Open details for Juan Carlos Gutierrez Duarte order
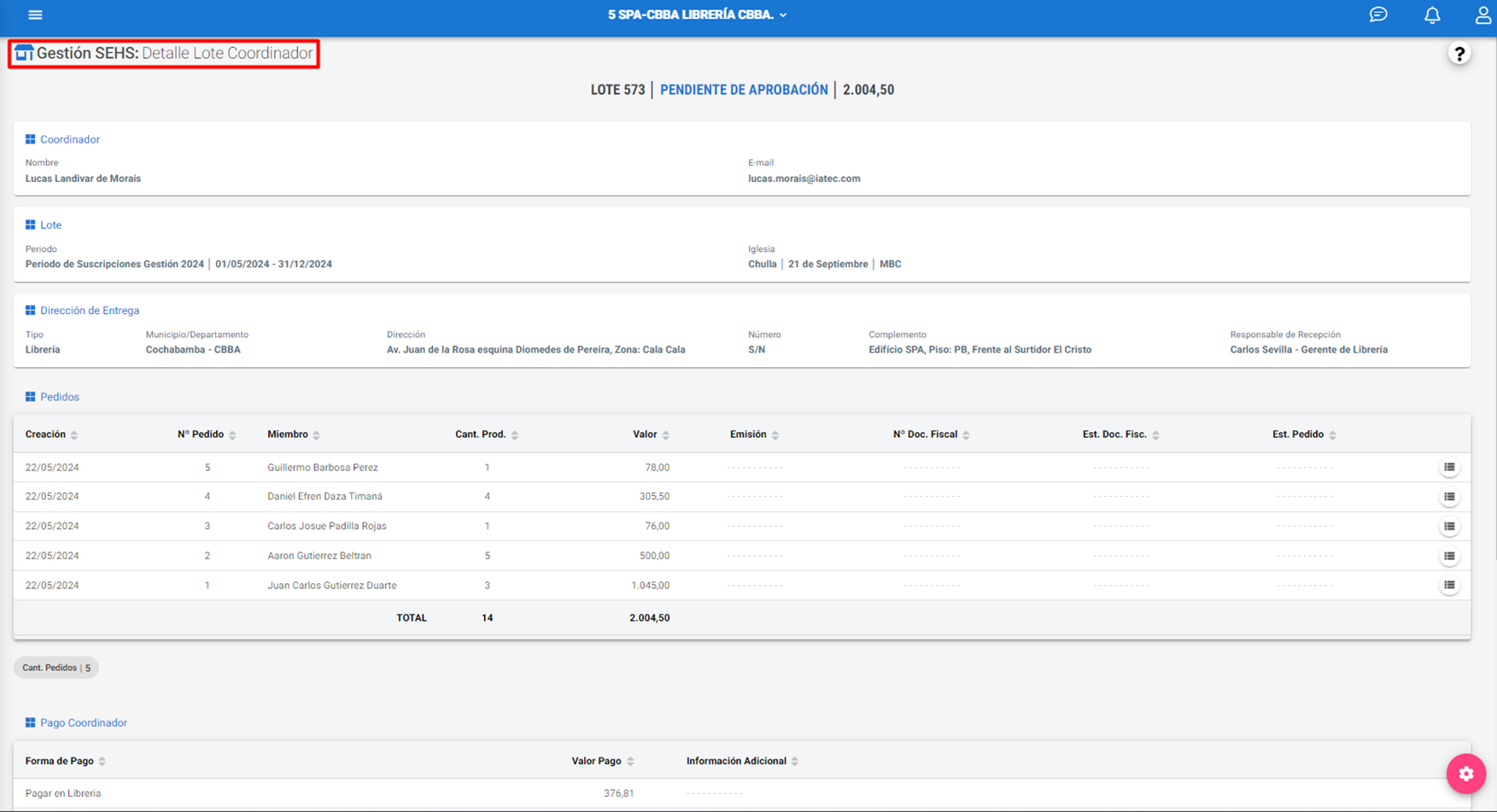 [1449, 585]
